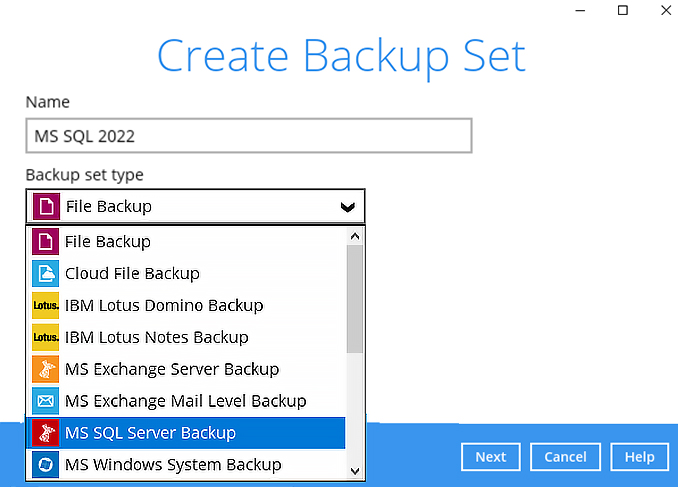Pick IBM Lotus Domino Backup option
Image resolution: width=678 pixels, height=487 pixels.
[x=186, y=305]
